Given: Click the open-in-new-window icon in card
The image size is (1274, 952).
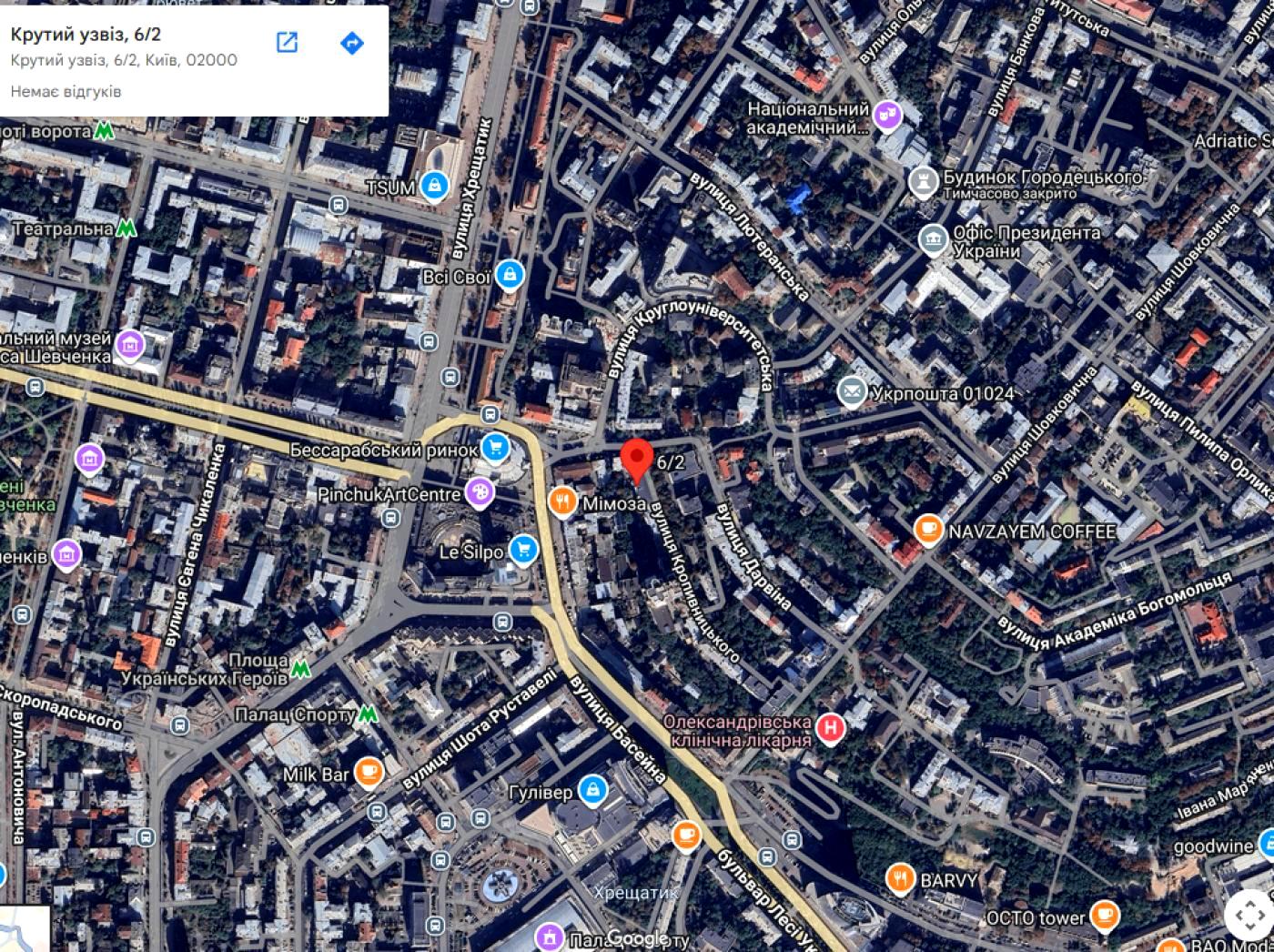Looking at the screenshot, I should [x=287, y=43].
